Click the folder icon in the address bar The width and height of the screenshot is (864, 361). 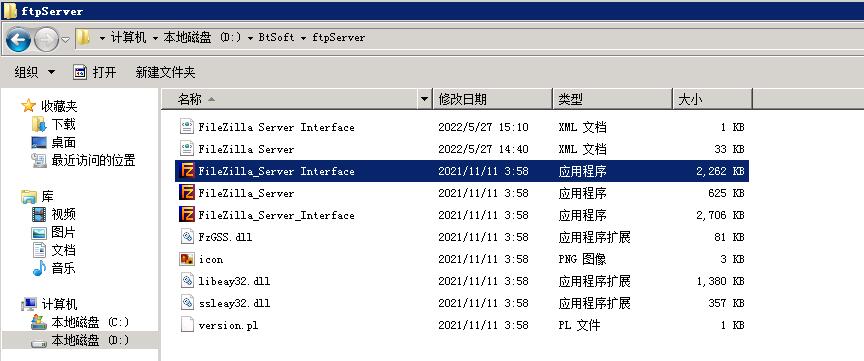(83, 37)
